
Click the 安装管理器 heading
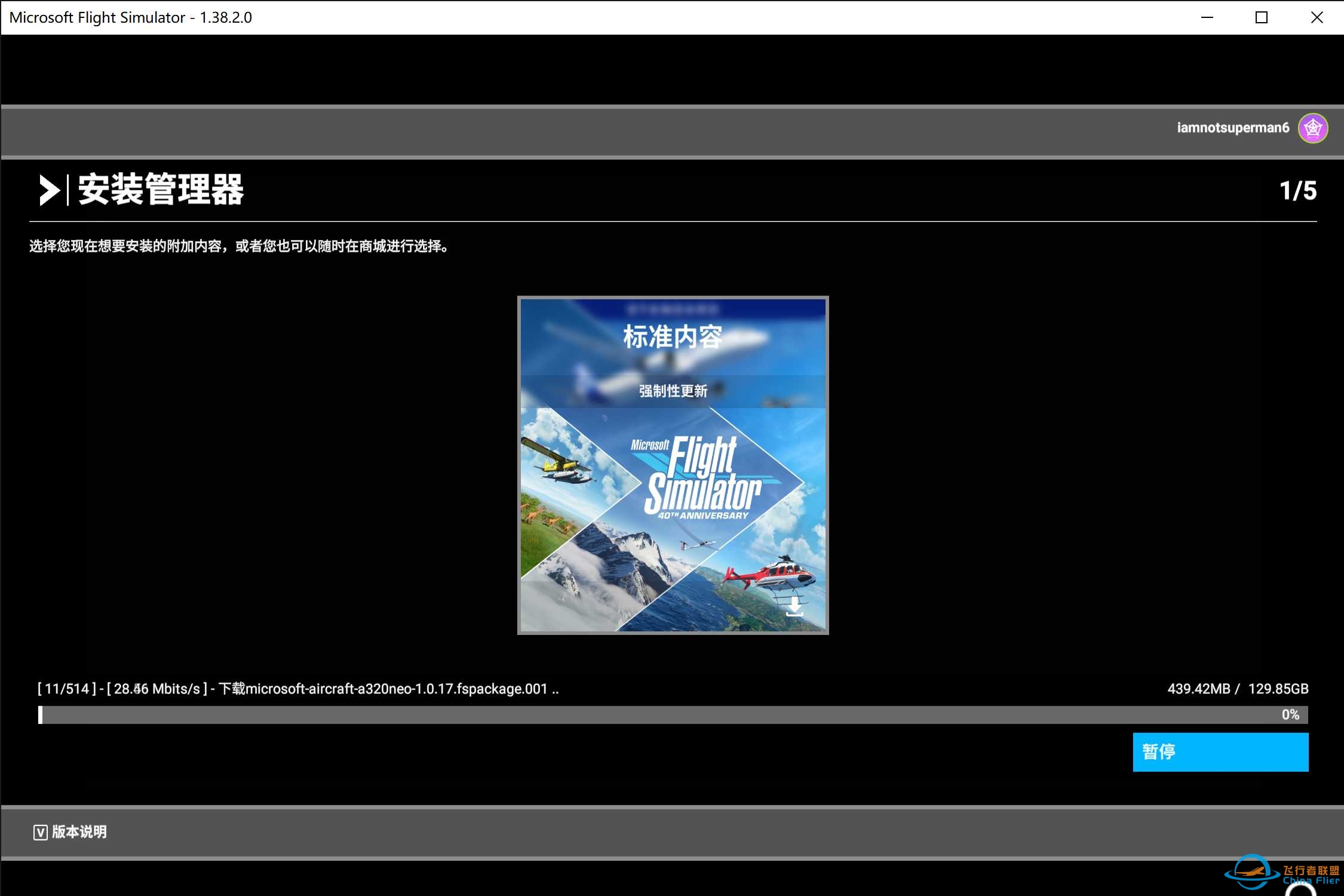[161, 190]
